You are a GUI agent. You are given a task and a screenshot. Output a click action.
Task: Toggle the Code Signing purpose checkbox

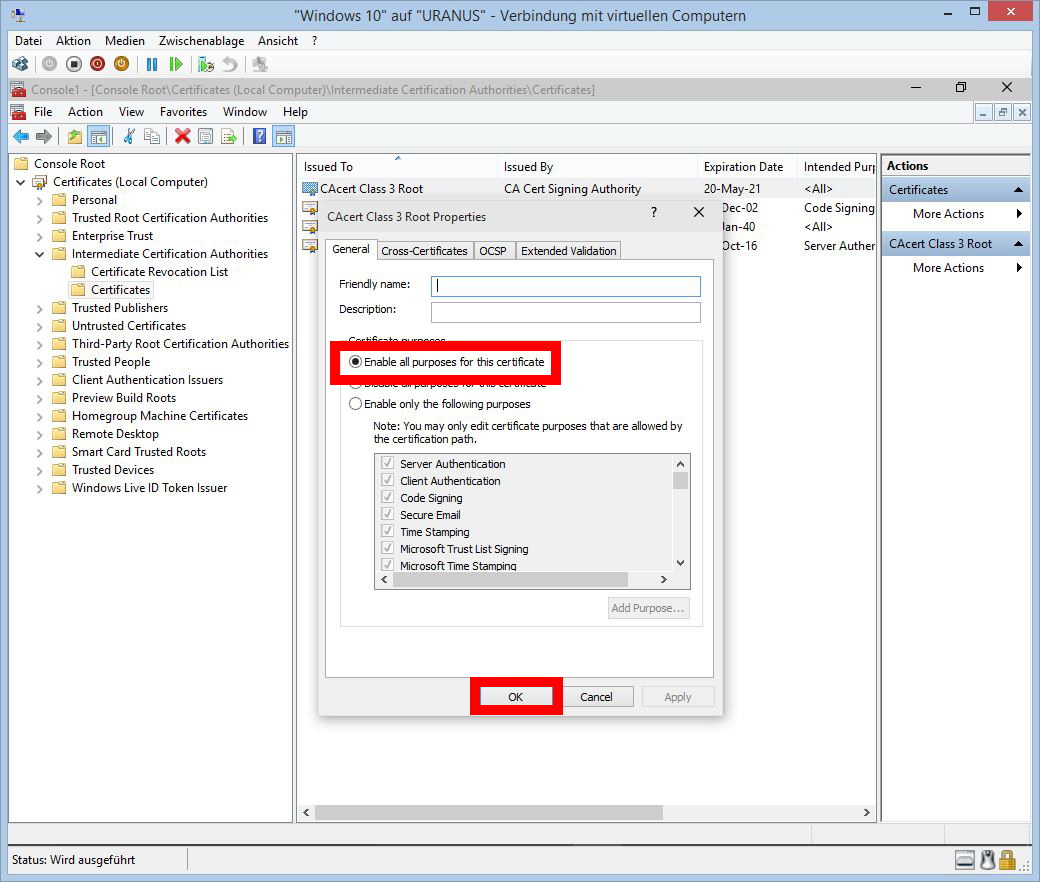tap(387, 498)
